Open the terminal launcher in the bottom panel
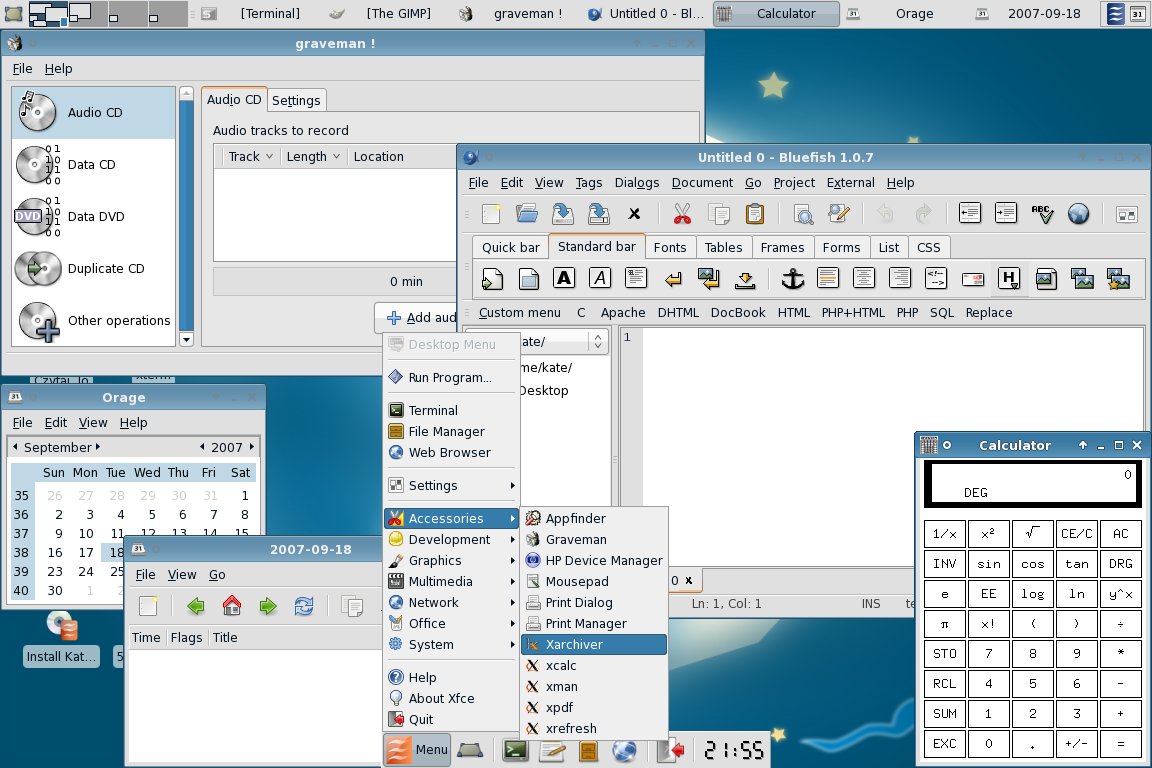 pos(515,750)
